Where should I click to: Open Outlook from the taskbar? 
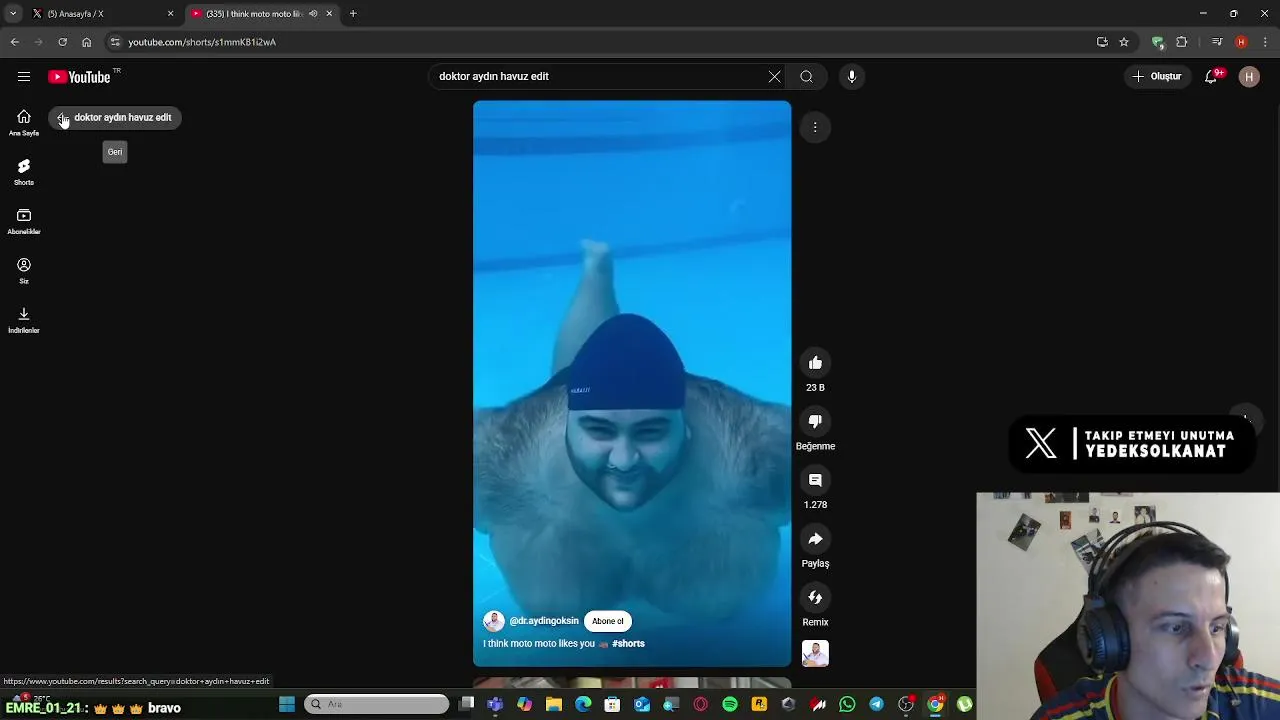point(642,704)
